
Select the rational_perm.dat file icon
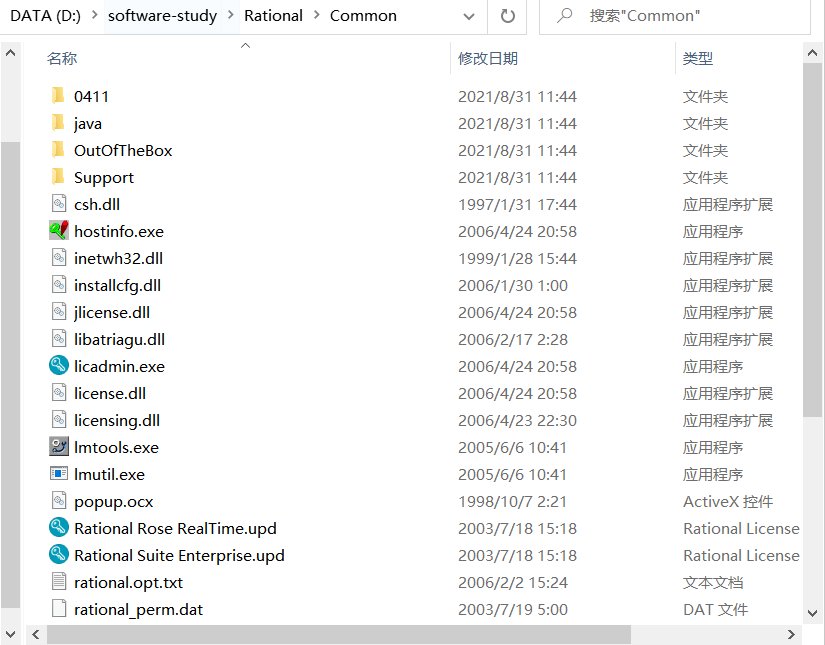[59, 609]
